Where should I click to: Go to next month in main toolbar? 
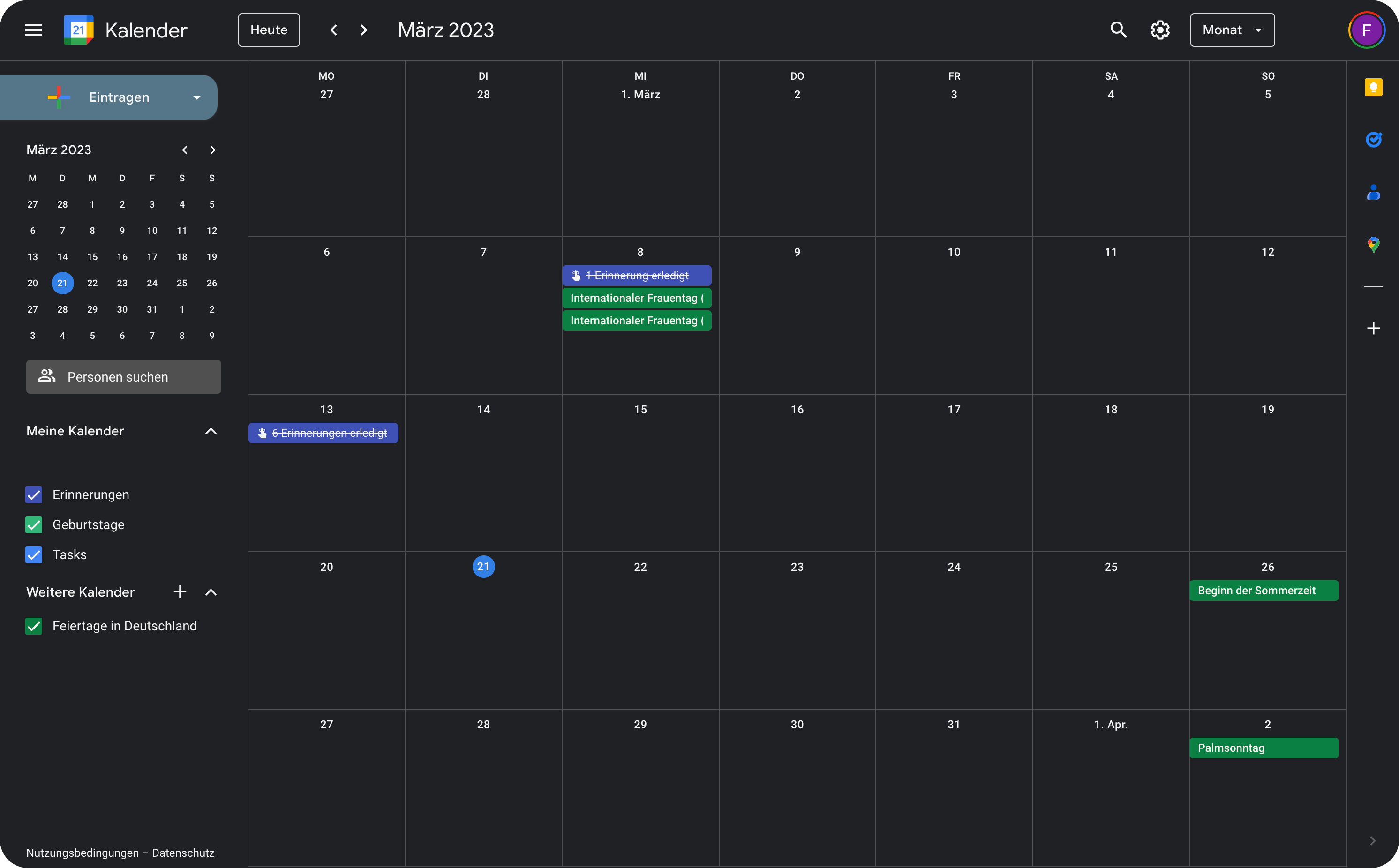coord(363,30)
